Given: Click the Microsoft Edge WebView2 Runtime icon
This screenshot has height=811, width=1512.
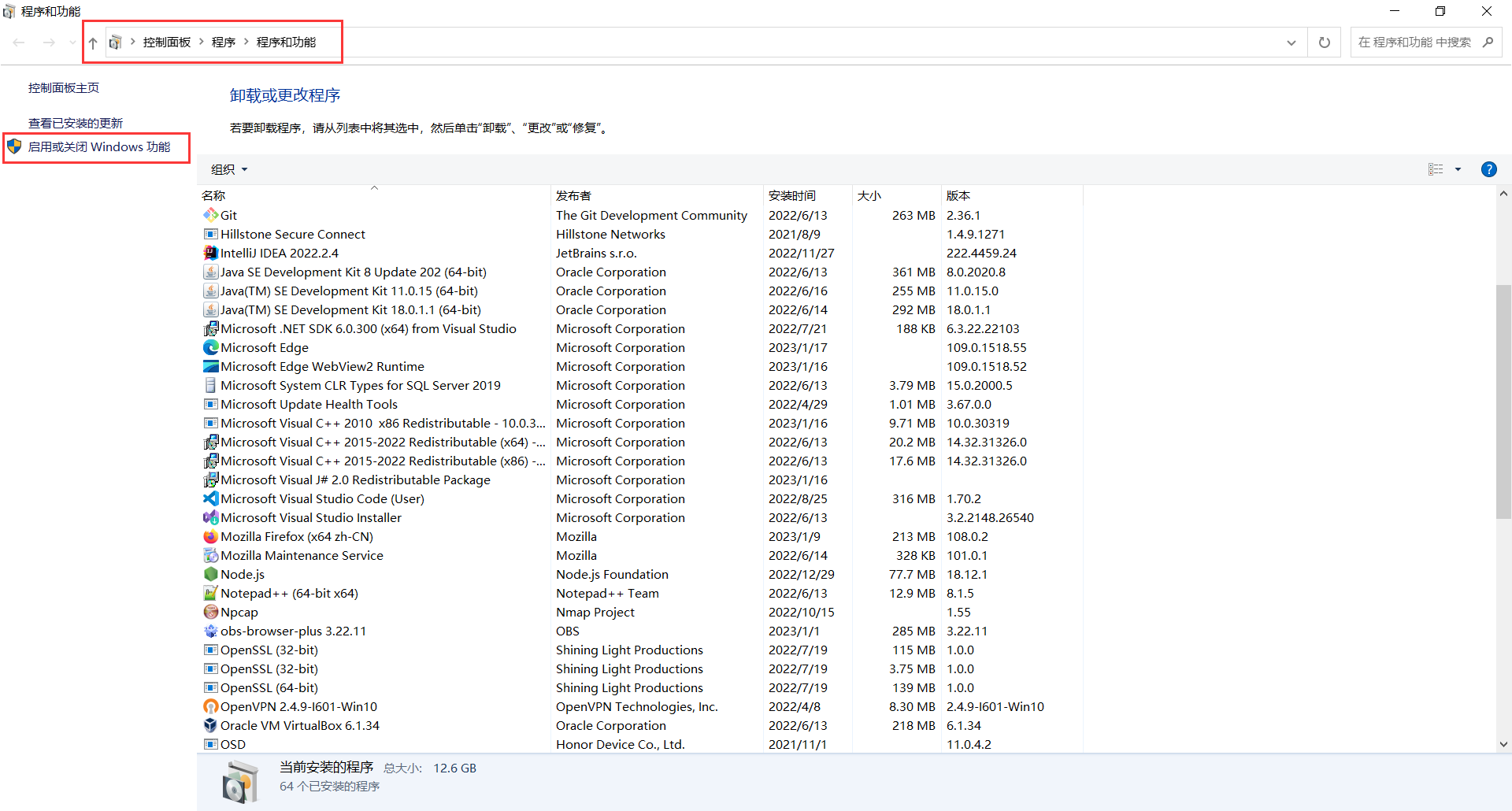Looking at the screenshot, I should (210, 366).
